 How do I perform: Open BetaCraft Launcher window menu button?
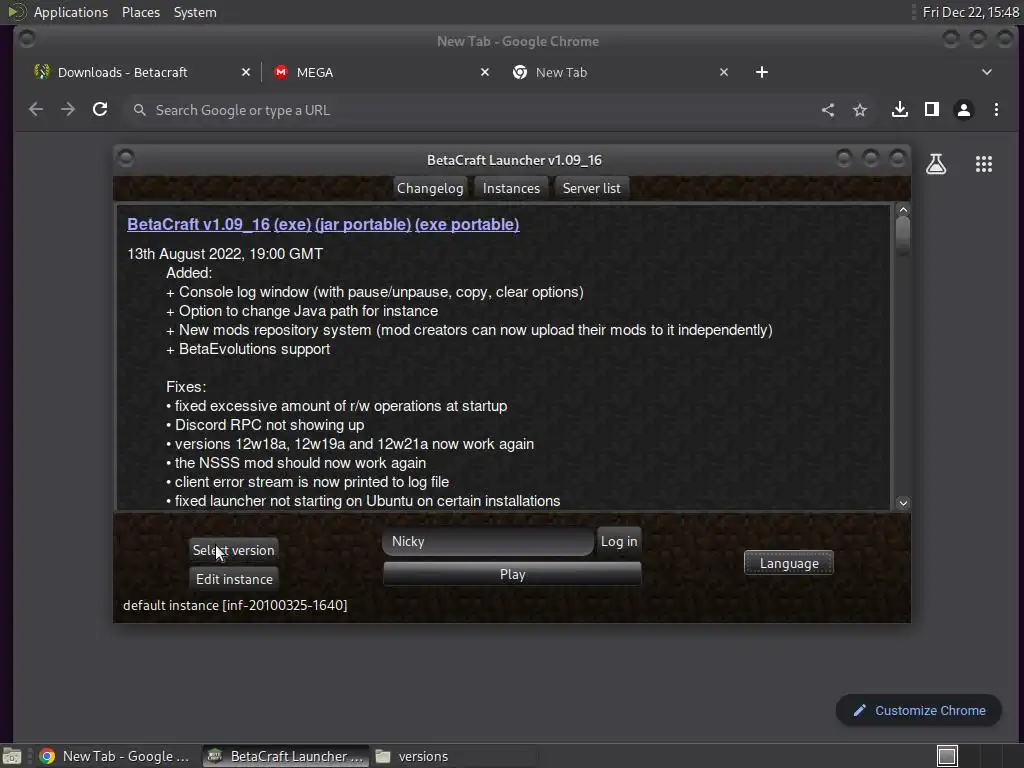(x=126, y=158)
